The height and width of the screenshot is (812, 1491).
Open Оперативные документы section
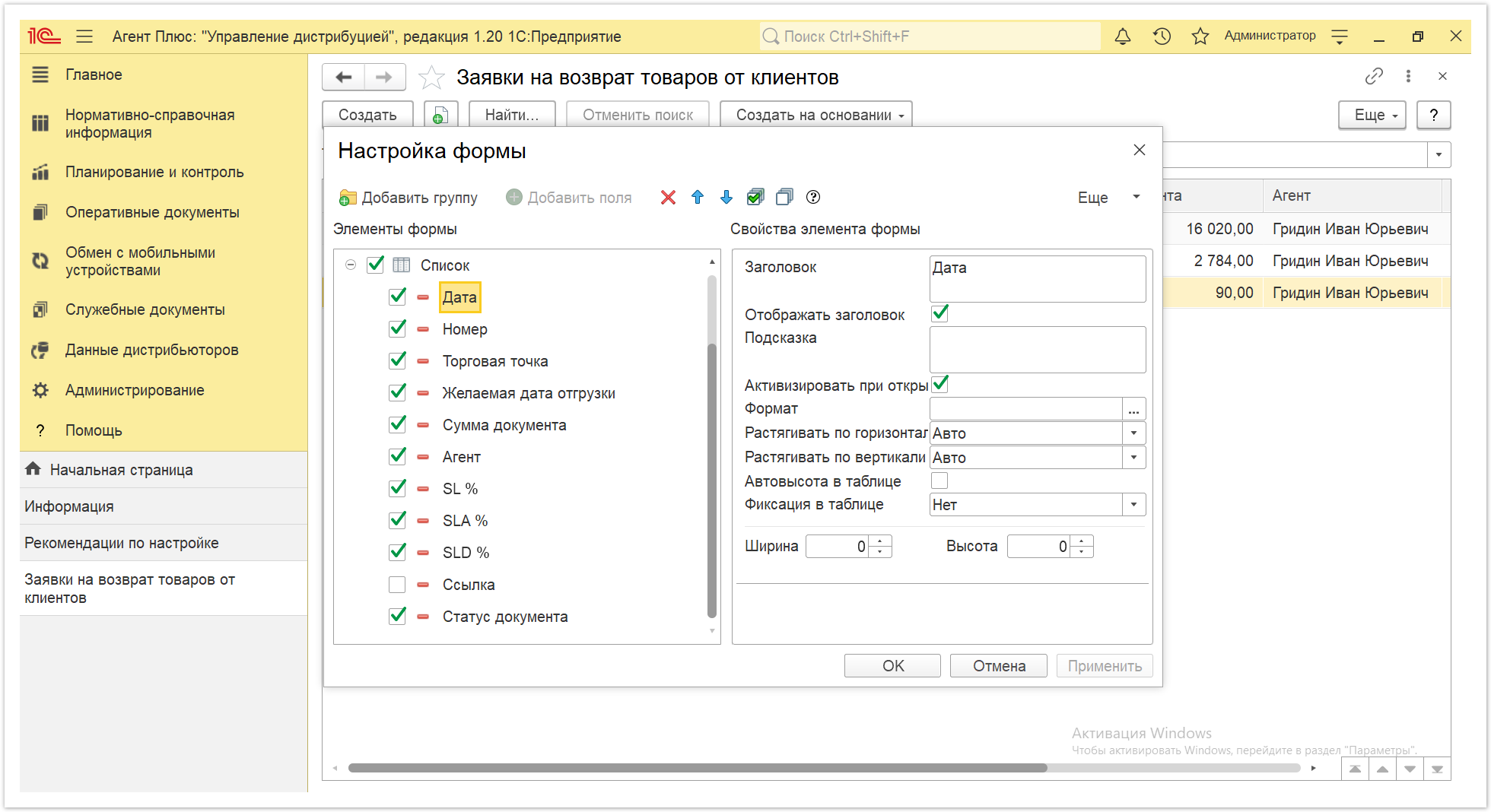click(152, 212)
